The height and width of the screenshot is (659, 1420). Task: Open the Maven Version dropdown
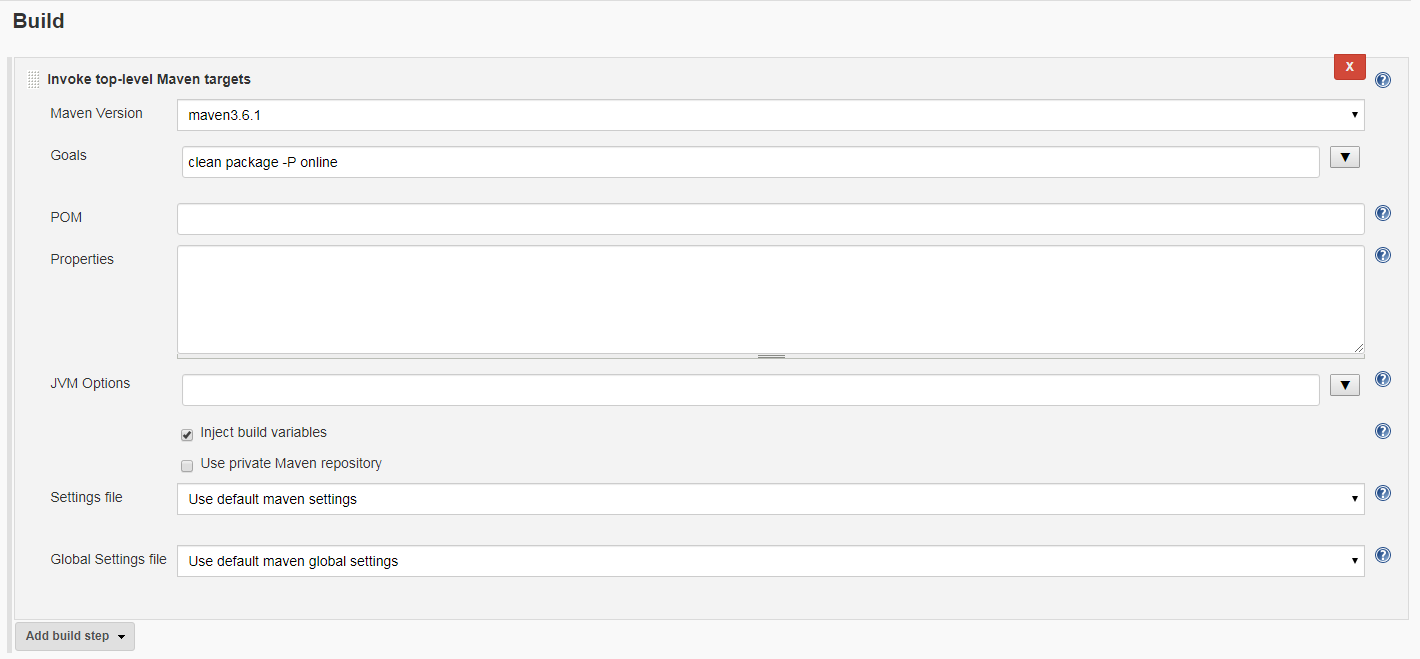[x=770, y=115]
